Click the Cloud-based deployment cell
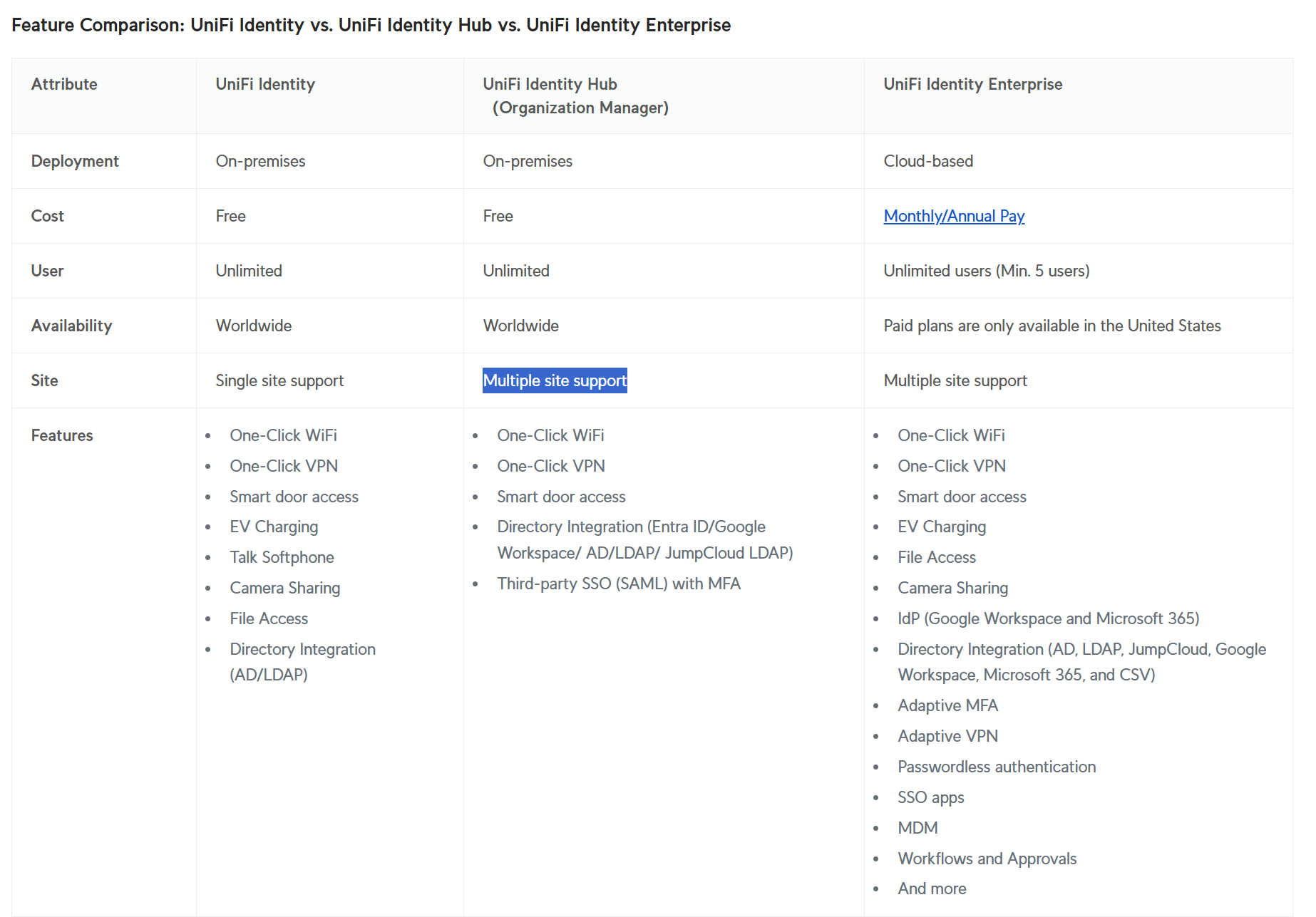 [928, 161]
